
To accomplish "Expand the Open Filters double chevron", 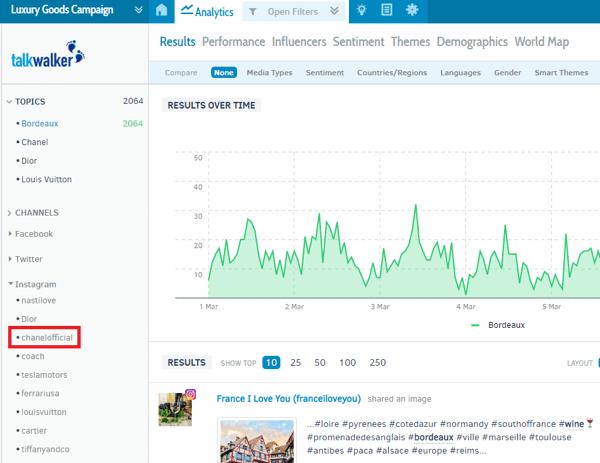I will click(334, 11).
